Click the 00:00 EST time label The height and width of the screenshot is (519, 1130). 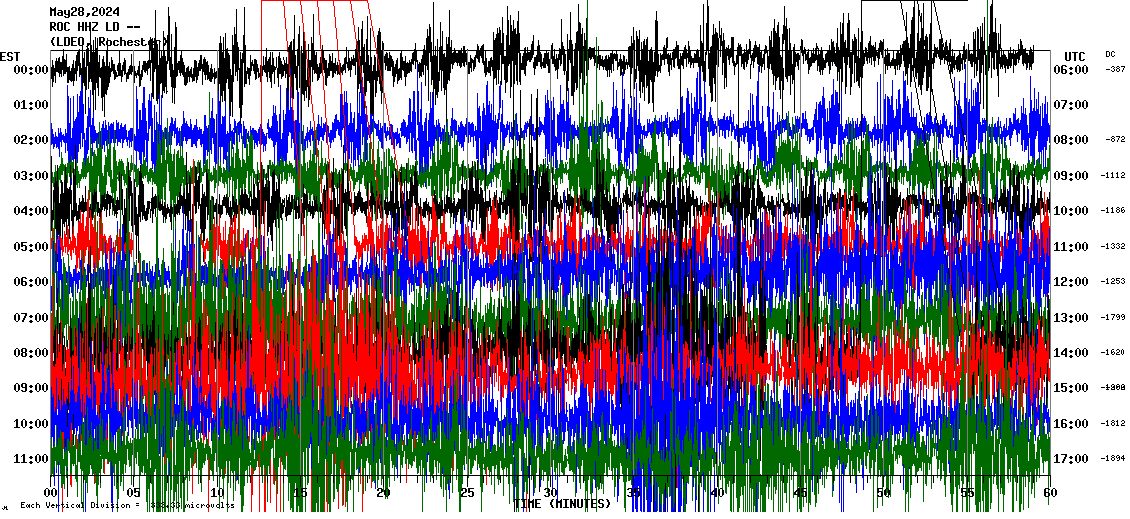point(32,70)
